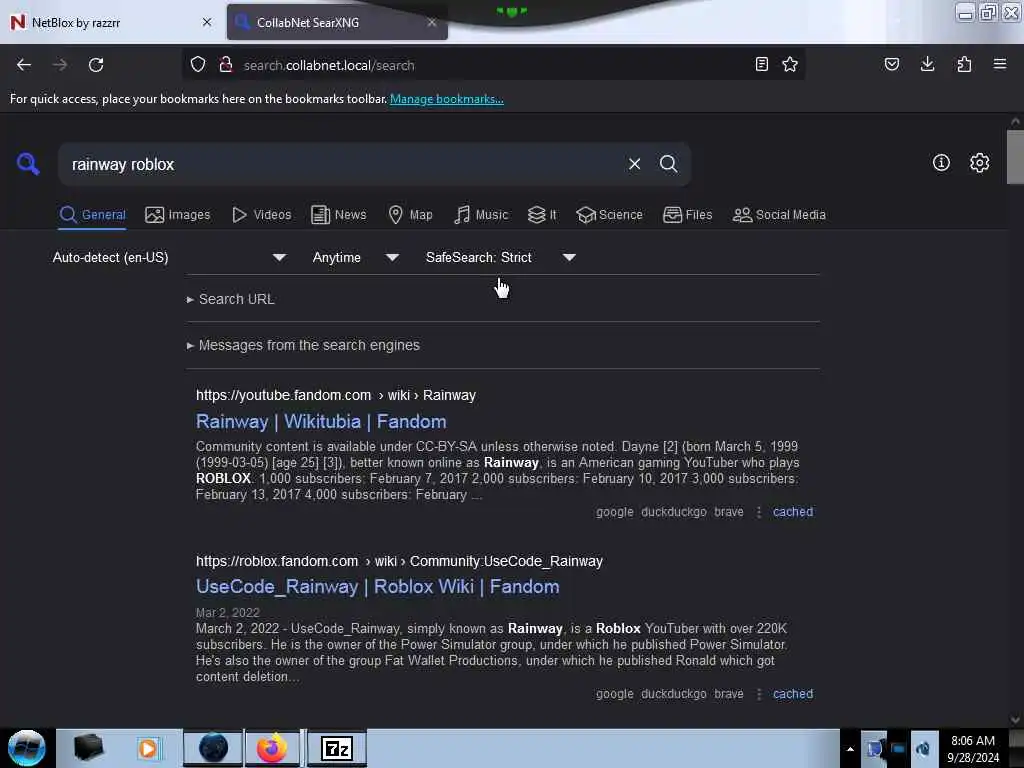Show site security lock information
The image size is (1024, 768).
point(226,65)
